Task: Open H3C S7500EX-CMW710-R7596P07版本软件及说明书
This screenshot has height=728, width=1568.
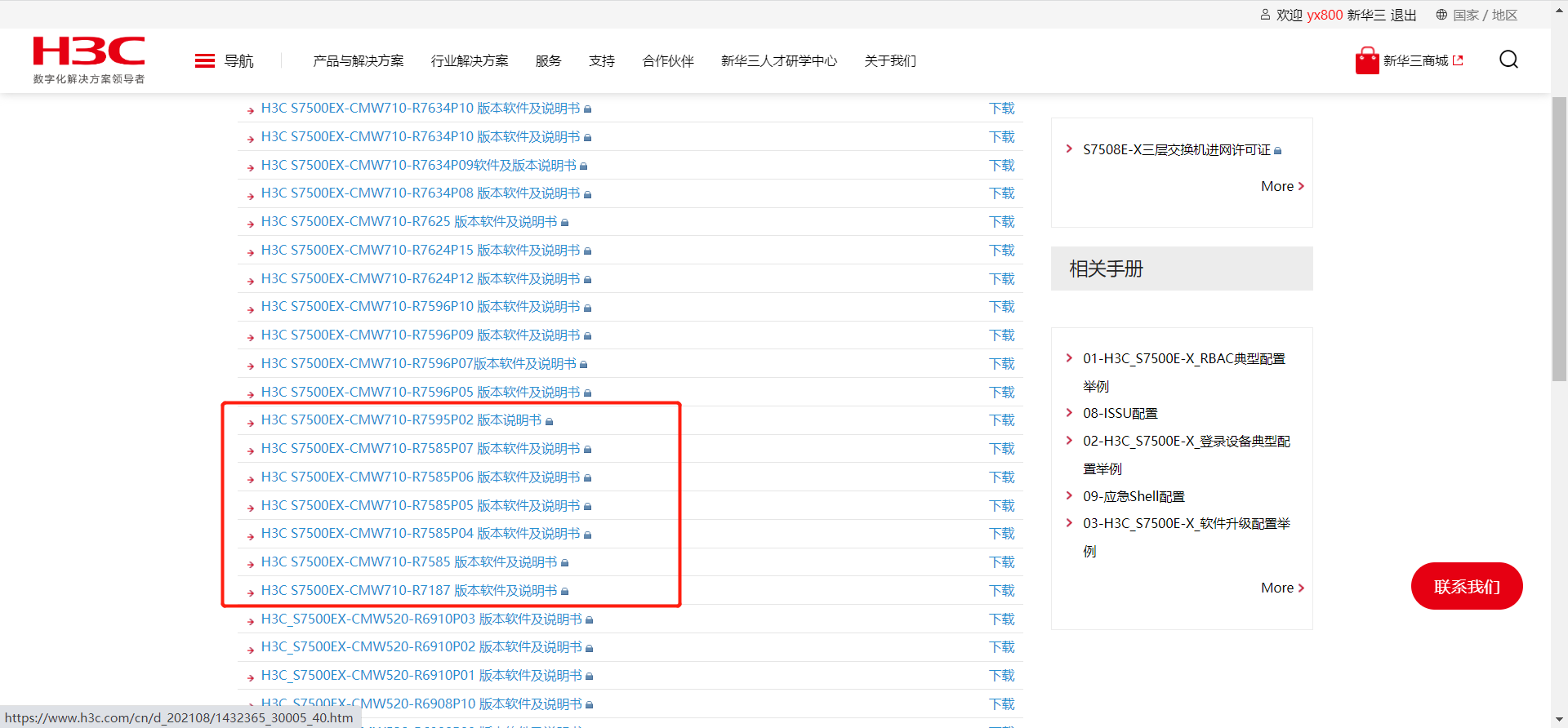Action: (x=419, y=364)
